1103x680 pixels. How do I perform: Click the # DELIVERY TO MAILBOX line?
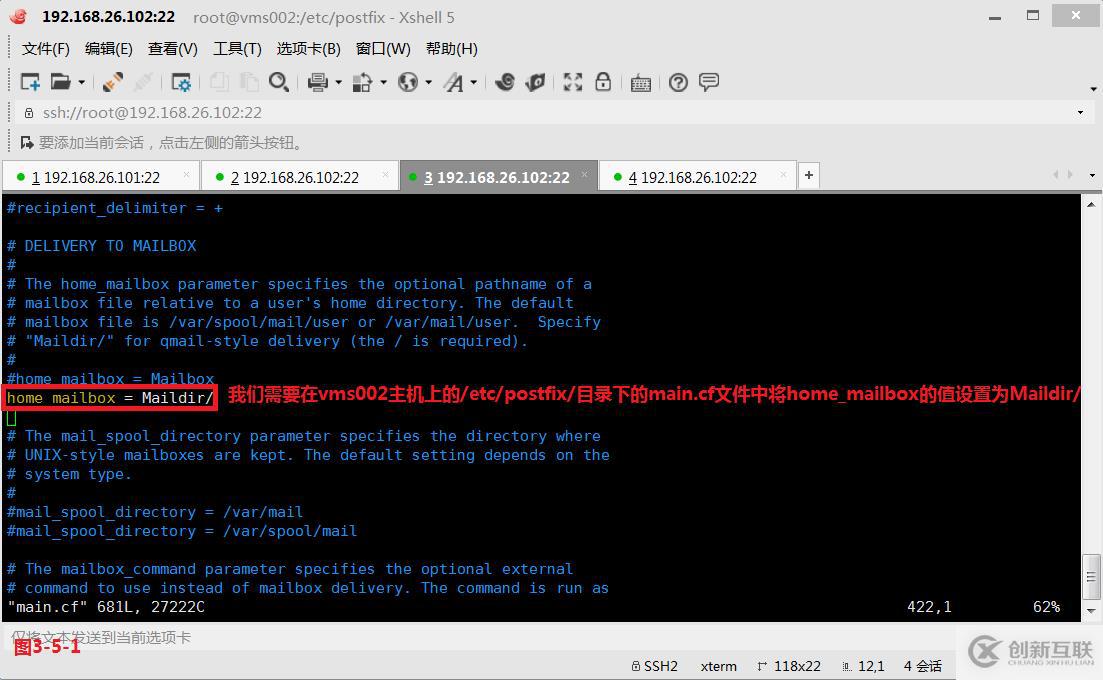click(x=101, y=246)
